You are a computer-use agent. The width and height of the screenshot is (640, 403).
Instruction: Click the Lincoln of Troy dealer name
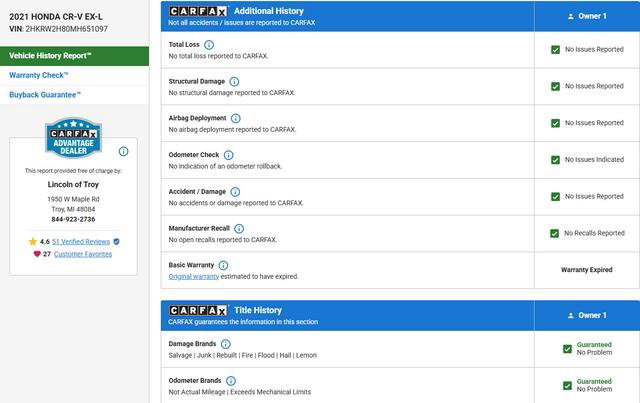[73, 185]
